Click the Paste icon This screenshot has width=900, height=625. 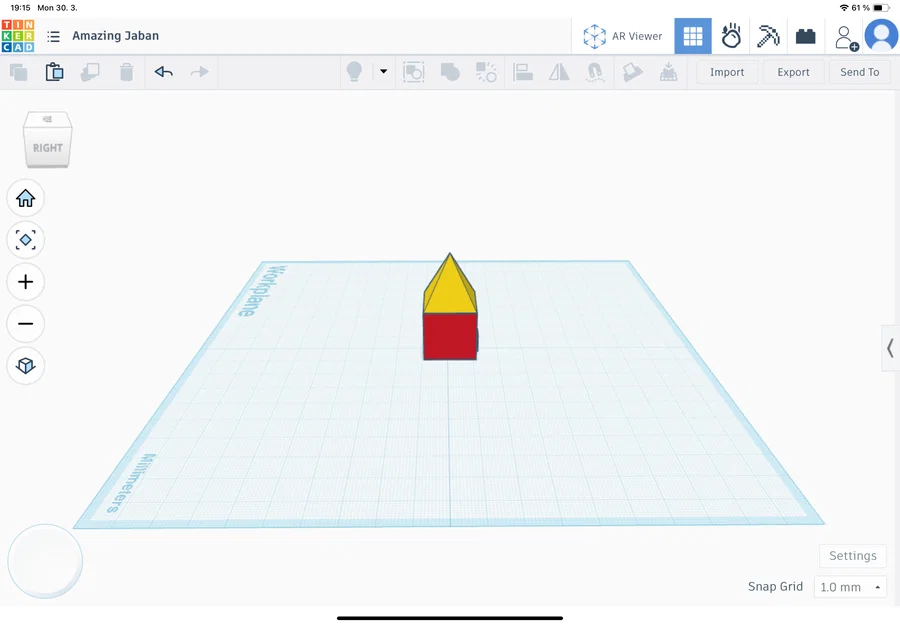55,71
